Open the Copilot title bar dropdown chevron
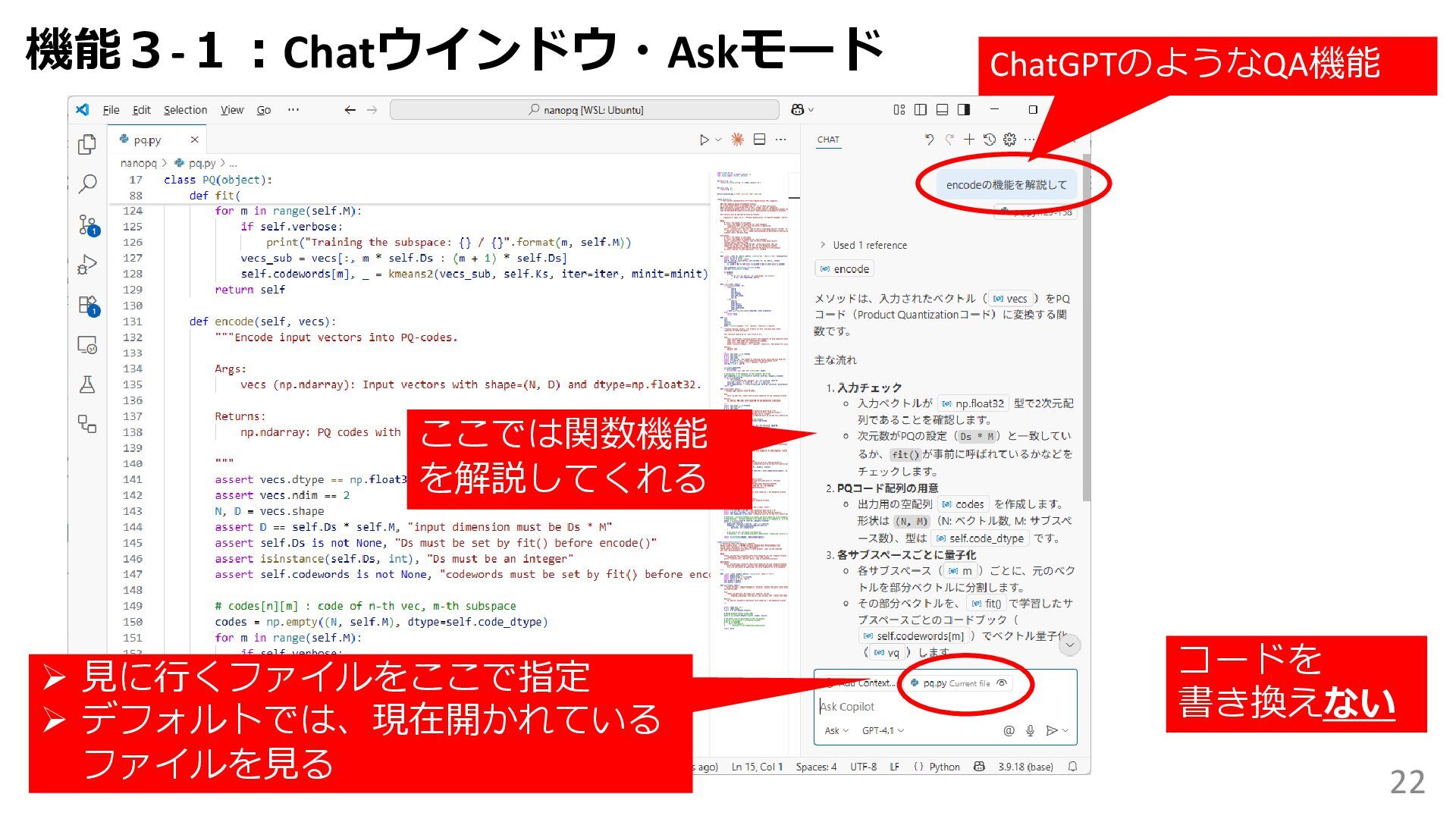1456x819 pixels. click(811, 111)
